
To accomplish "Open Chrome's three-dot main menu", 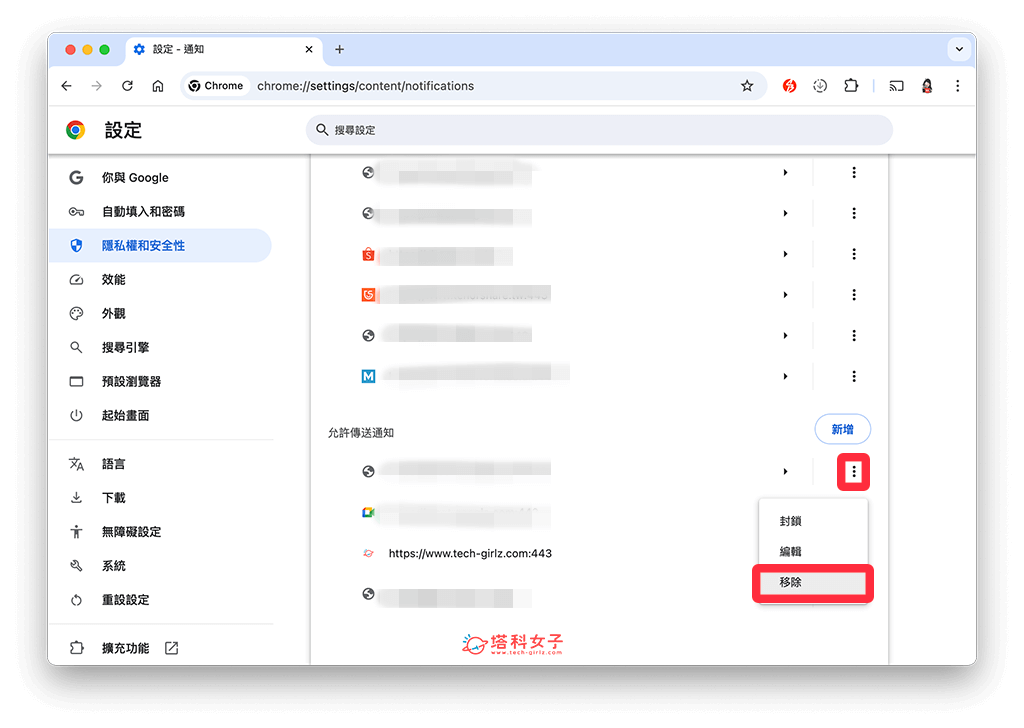I will tap(957, 86).
